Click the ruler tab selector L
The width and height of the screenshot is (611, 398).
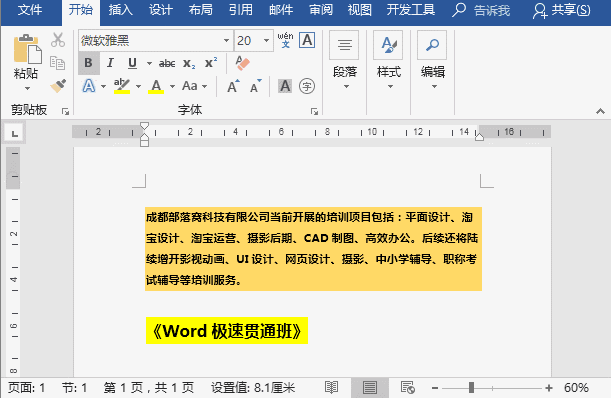tap(15, 134)
